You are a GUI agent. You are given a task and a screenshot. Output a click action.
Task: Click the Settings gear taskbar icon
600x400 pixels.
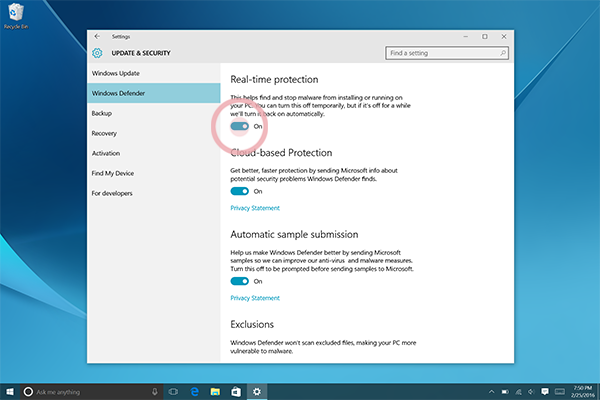click(x=257, y=392)
